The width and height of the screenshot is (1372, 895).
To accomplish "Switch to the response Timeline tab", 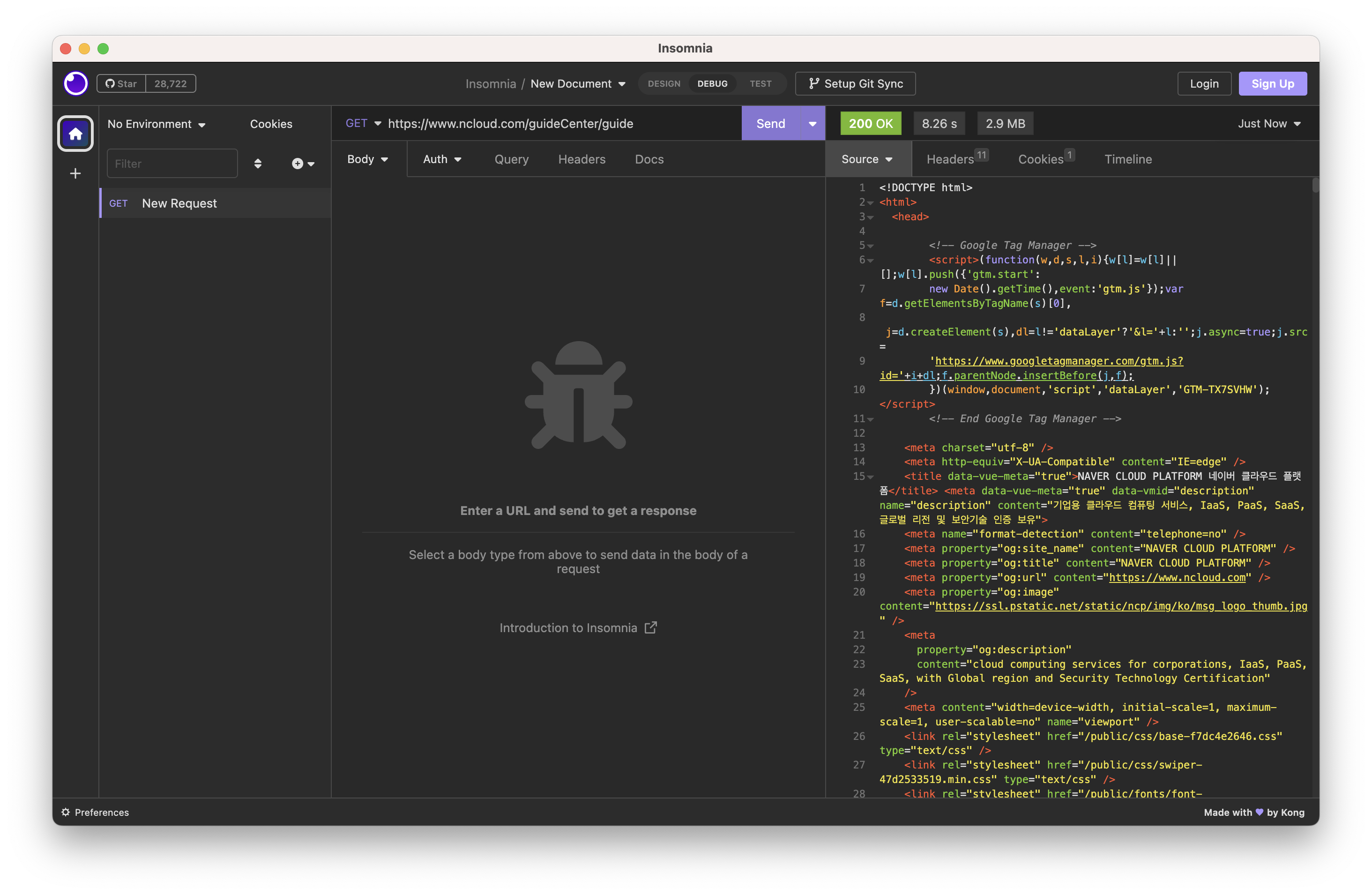I will 1127,159.
